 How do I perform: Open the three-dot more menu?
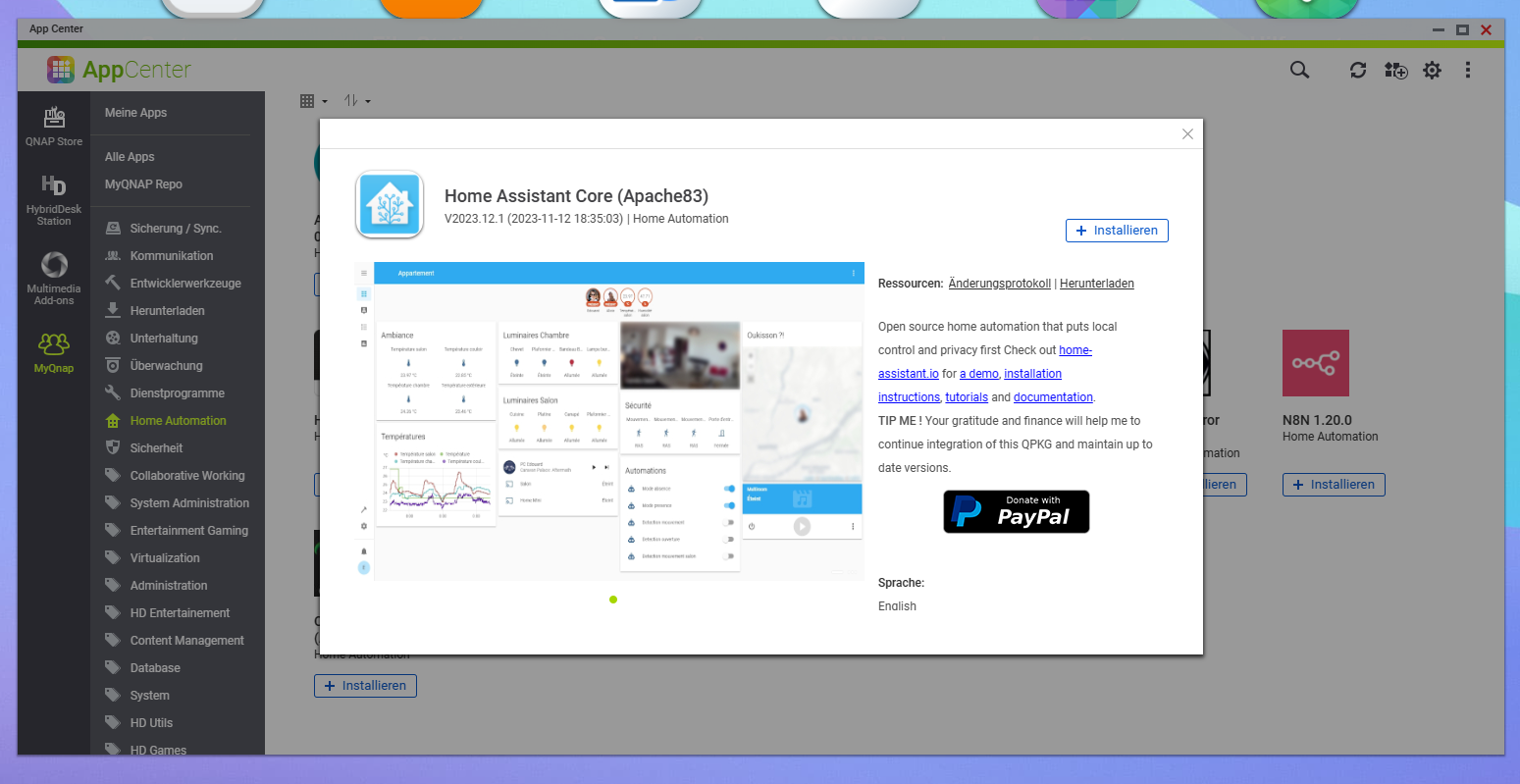pos(1468,70)
